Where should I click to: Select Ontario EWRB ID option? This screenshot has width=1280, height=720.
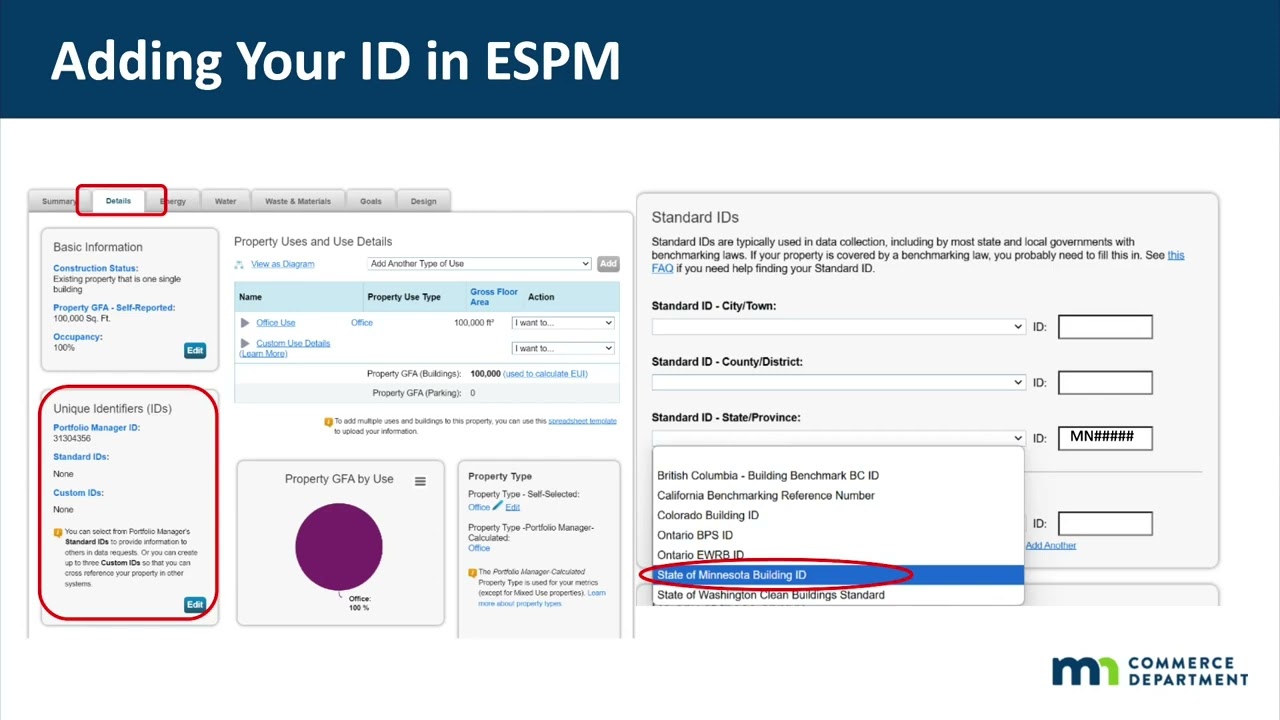click(x=700, y=555)
